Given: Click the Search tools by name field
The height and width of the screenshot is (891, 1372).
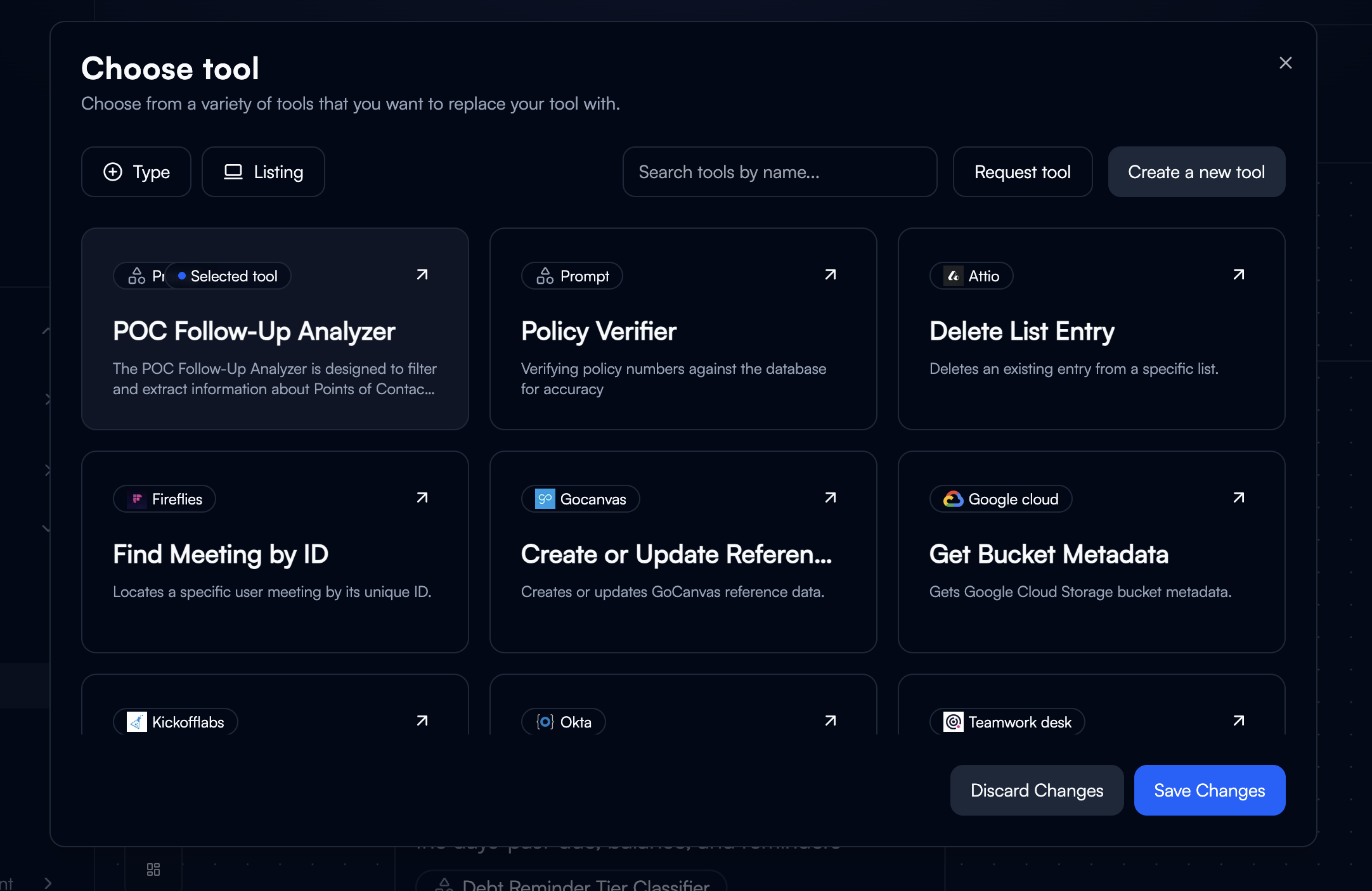Looking at the screenshot, I should click(x=779, y=172).
